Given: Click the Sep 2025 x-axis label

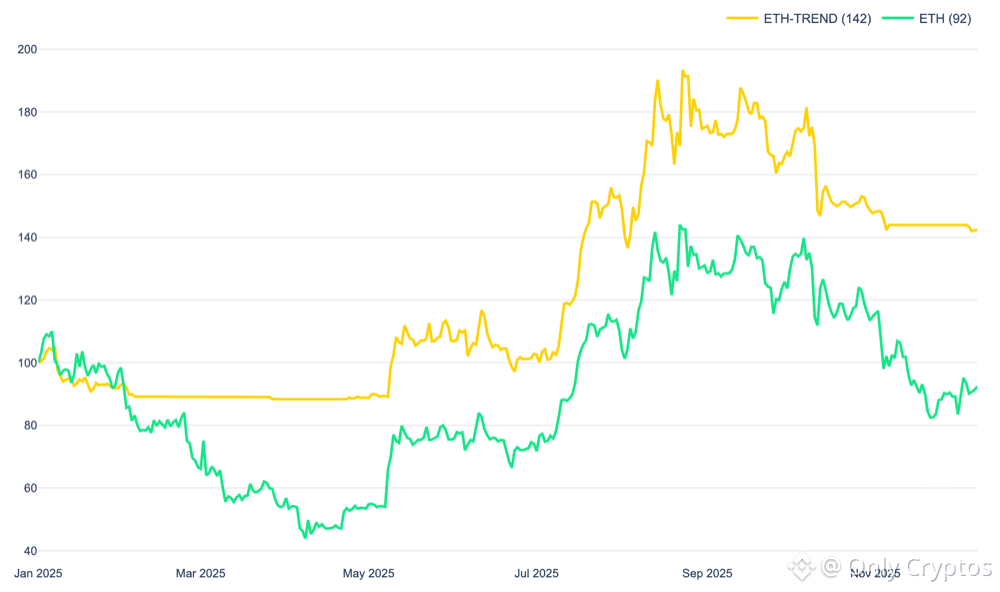Looking at the screenshot, I should (x=707, y=573).
